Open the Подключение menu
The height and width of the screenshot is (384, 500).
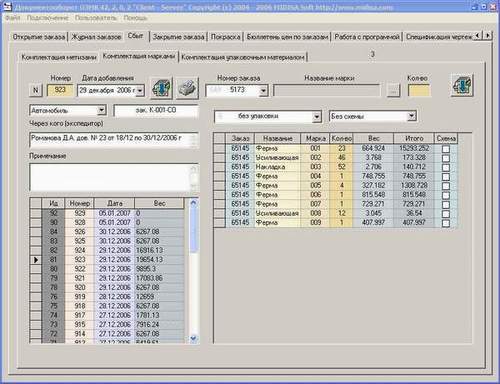[48, 18]
